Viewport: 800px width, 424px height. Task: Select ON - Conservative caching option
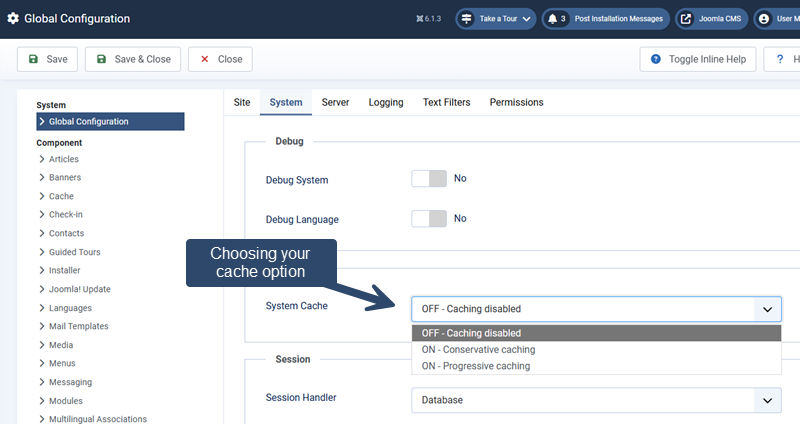pyautogui.click(x=596, y=350)
